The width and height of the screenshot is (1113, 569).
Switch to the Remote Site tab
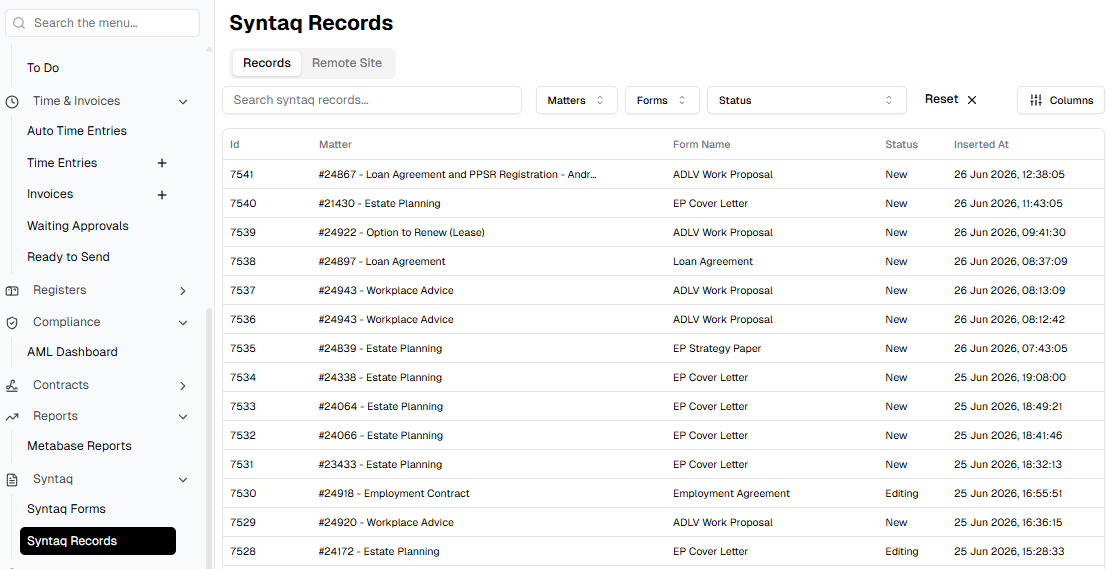pyautogui.click(x=346, y=63)
